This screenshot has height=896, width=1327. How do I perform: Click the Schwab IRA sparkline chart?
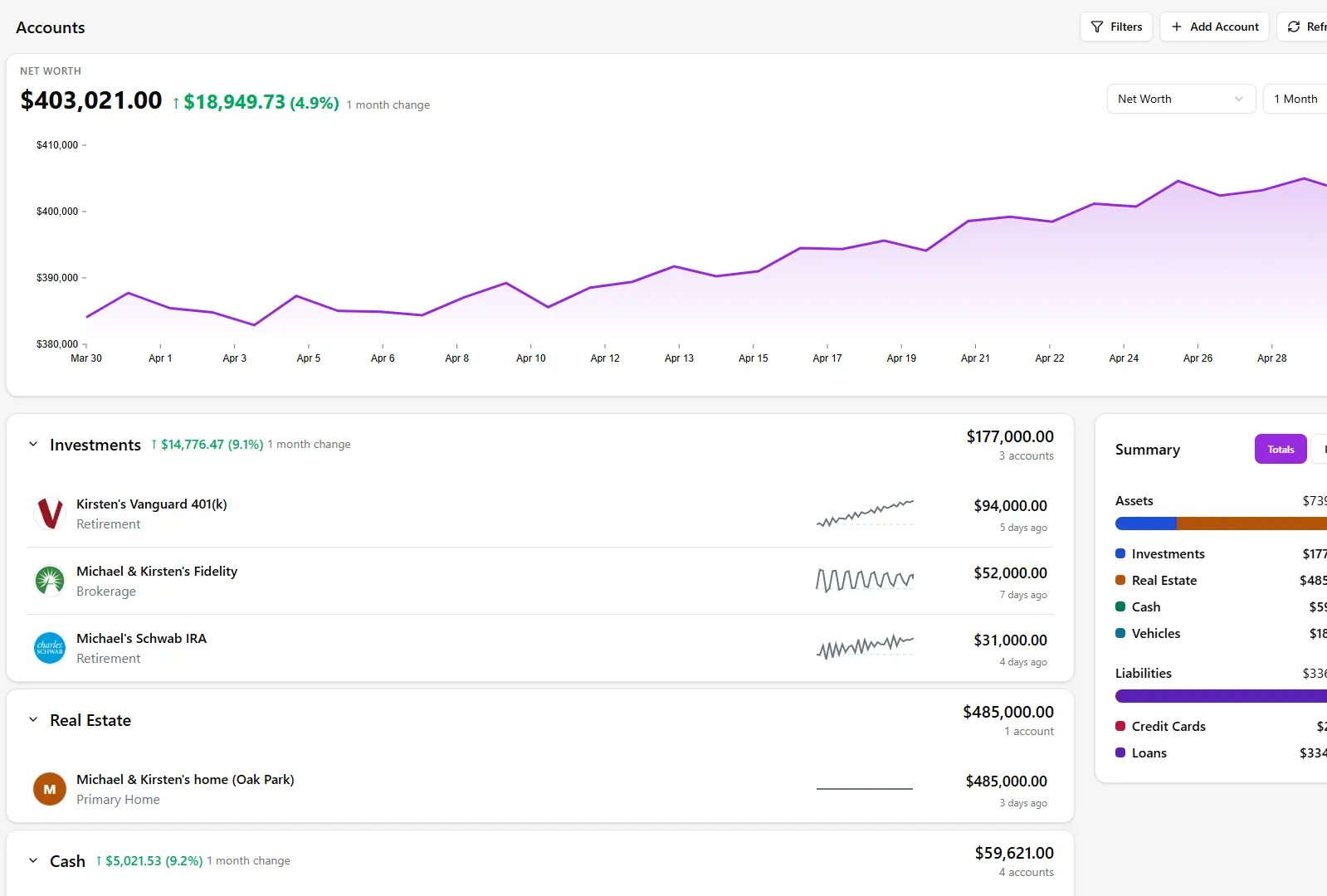865,646
